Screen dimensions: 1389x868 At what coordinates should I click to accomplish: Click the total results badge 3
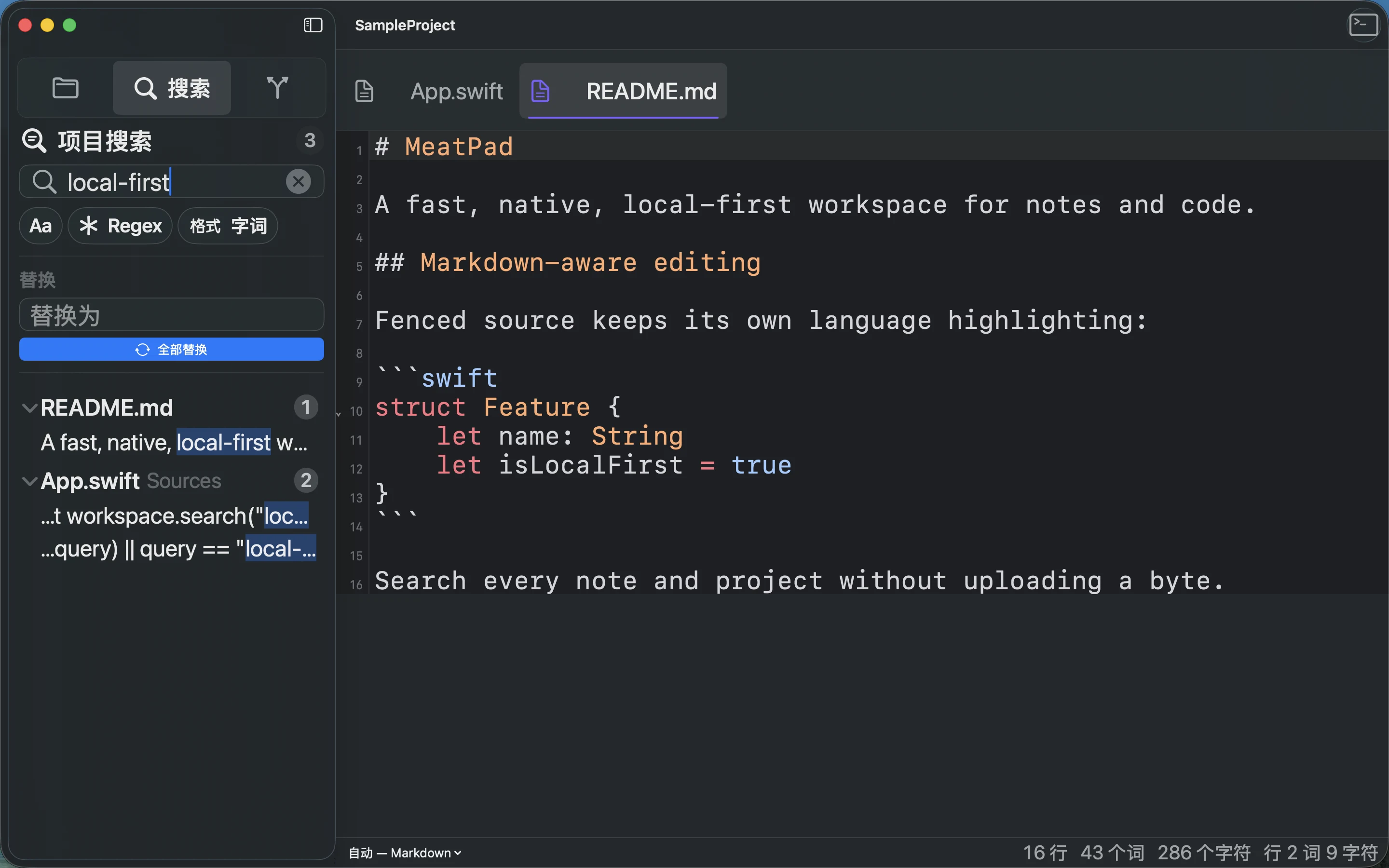click(x=310, y=141)
